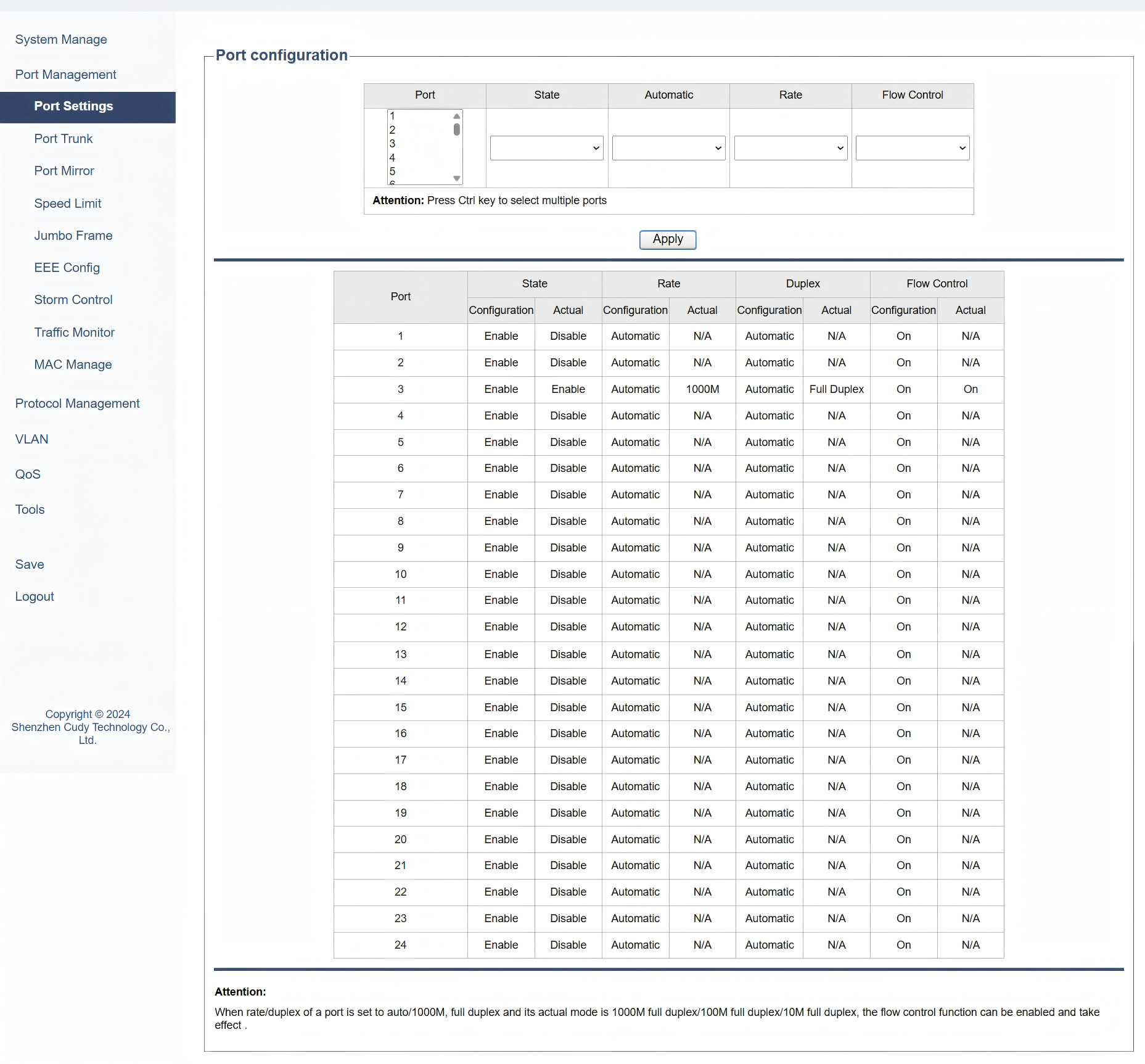Click port number 7 in the status table
The image size is (1145, 1064).
tap(400, 495)
